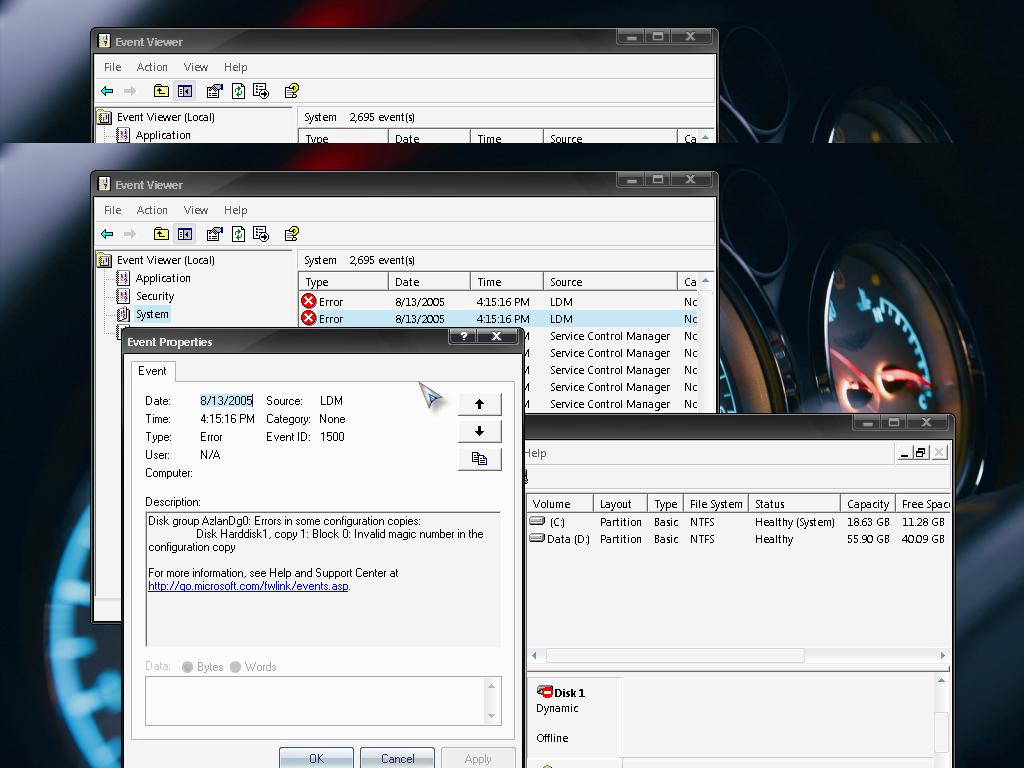Click the Data (D:) volume drive icon

click(537, 538)
